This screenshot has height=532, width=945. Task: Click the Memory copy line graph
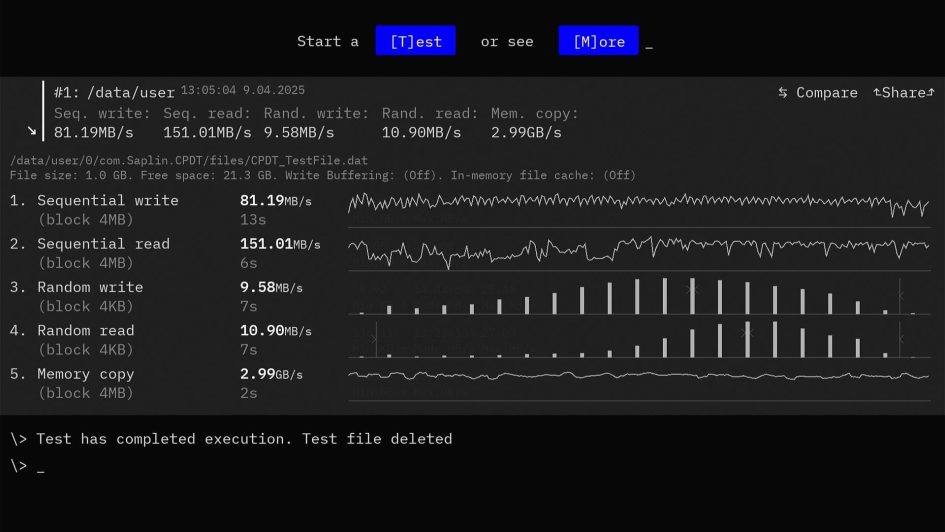click(x=638, y=376)
